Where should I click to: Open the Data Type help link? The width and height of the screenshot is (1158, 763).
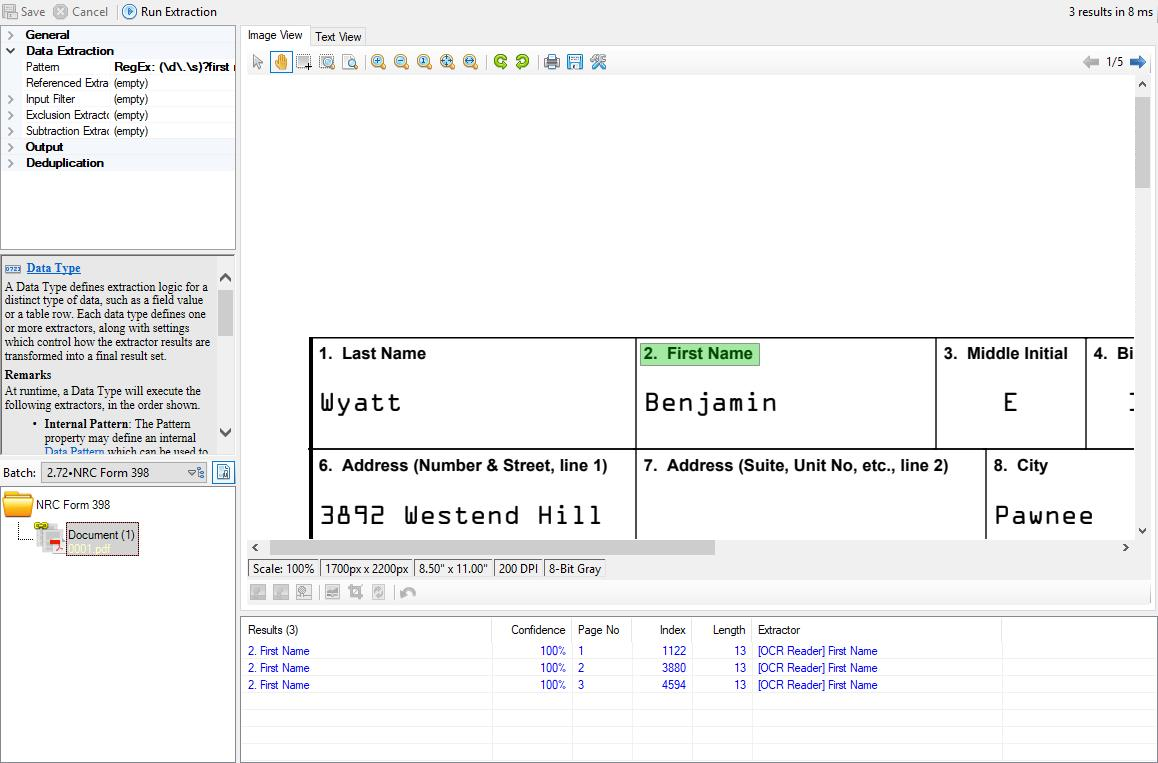pyautogui.click(x=53, y=268)
